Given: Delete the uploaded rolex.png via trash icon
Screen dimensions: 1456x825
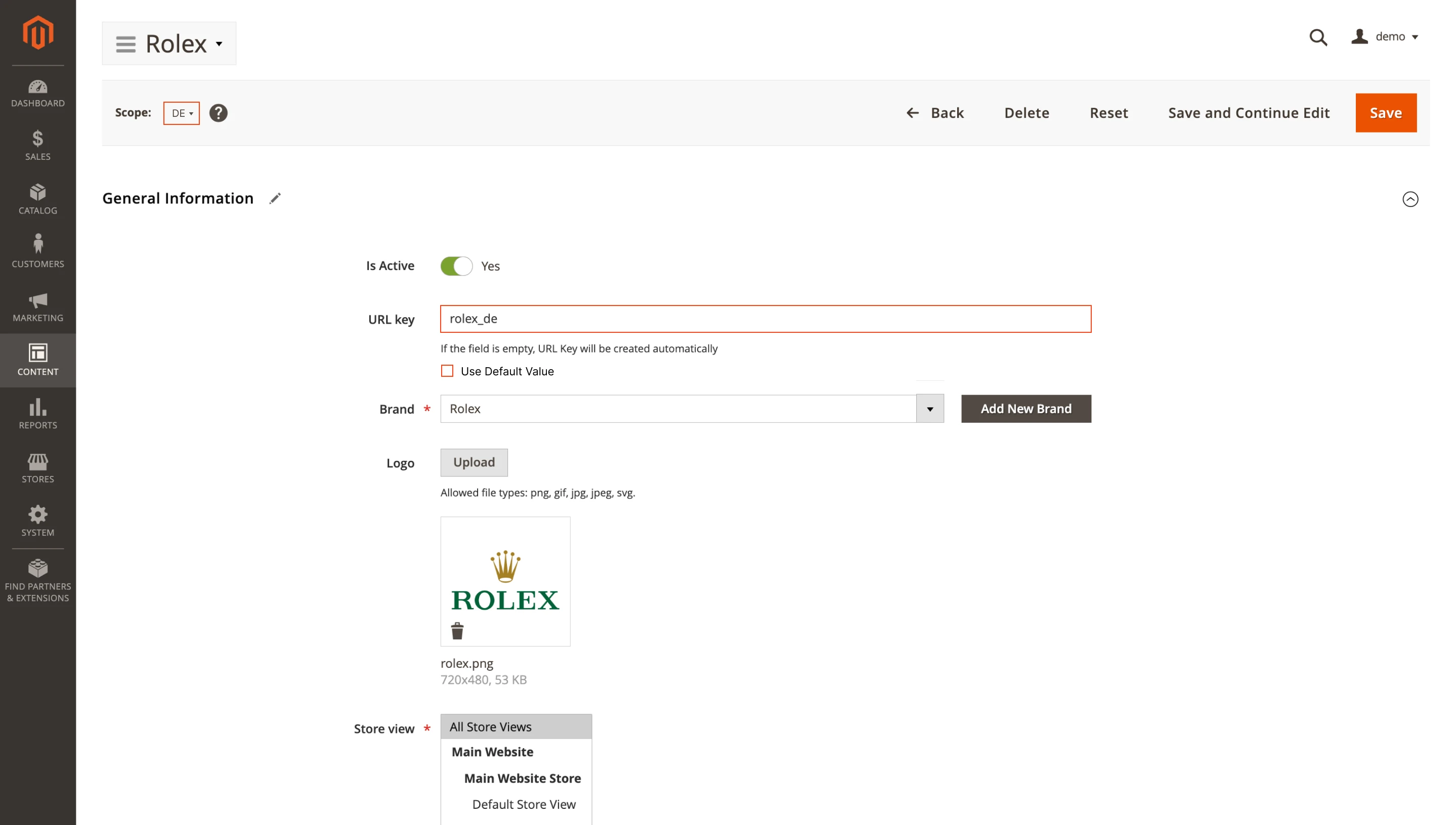Looking at the screenshot, I should point(458,630).
